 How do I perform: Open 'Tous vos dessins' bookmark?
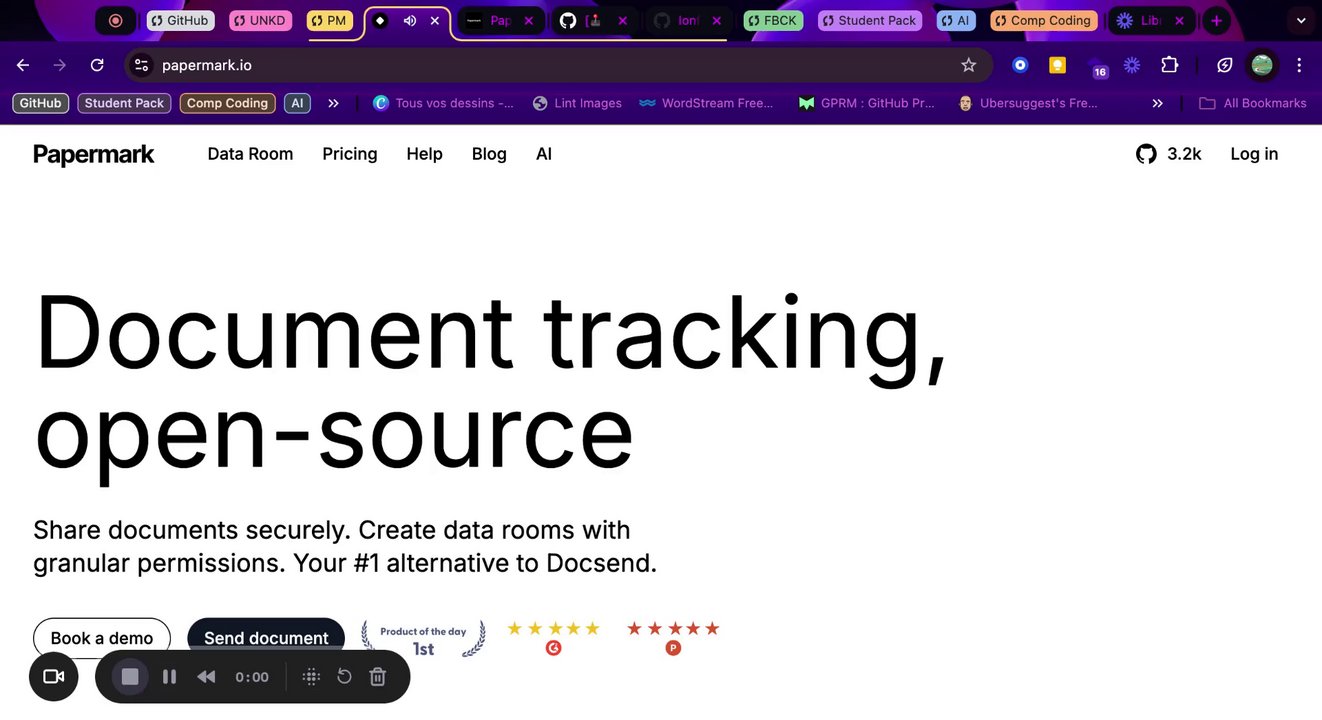pyautogui.click(x=443, y=103)
